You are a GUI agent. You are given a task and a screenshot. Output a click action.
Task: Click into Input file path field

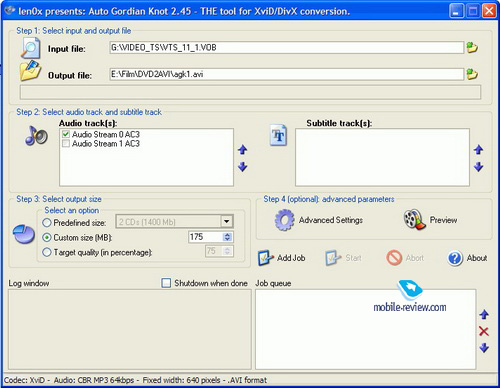click(x=286, y=47)
